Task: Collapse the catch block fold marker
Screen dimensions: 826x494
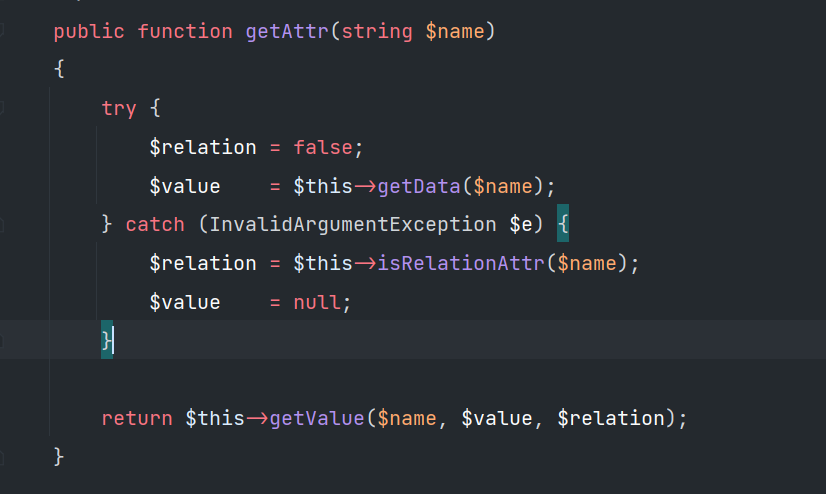Action: 2,225
